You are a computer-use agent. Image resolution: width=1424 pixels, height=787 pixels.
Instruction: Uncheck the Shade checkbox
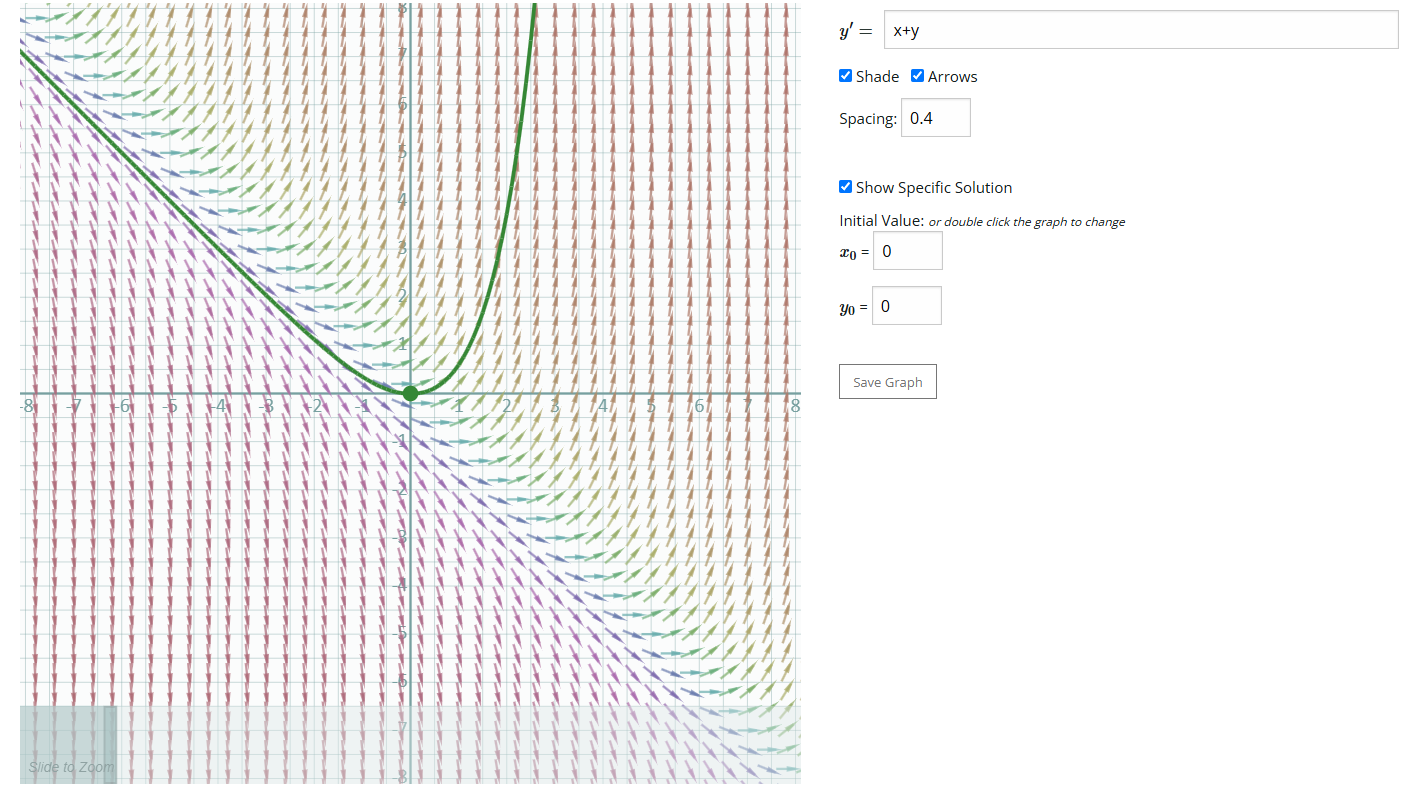[846, 76]
